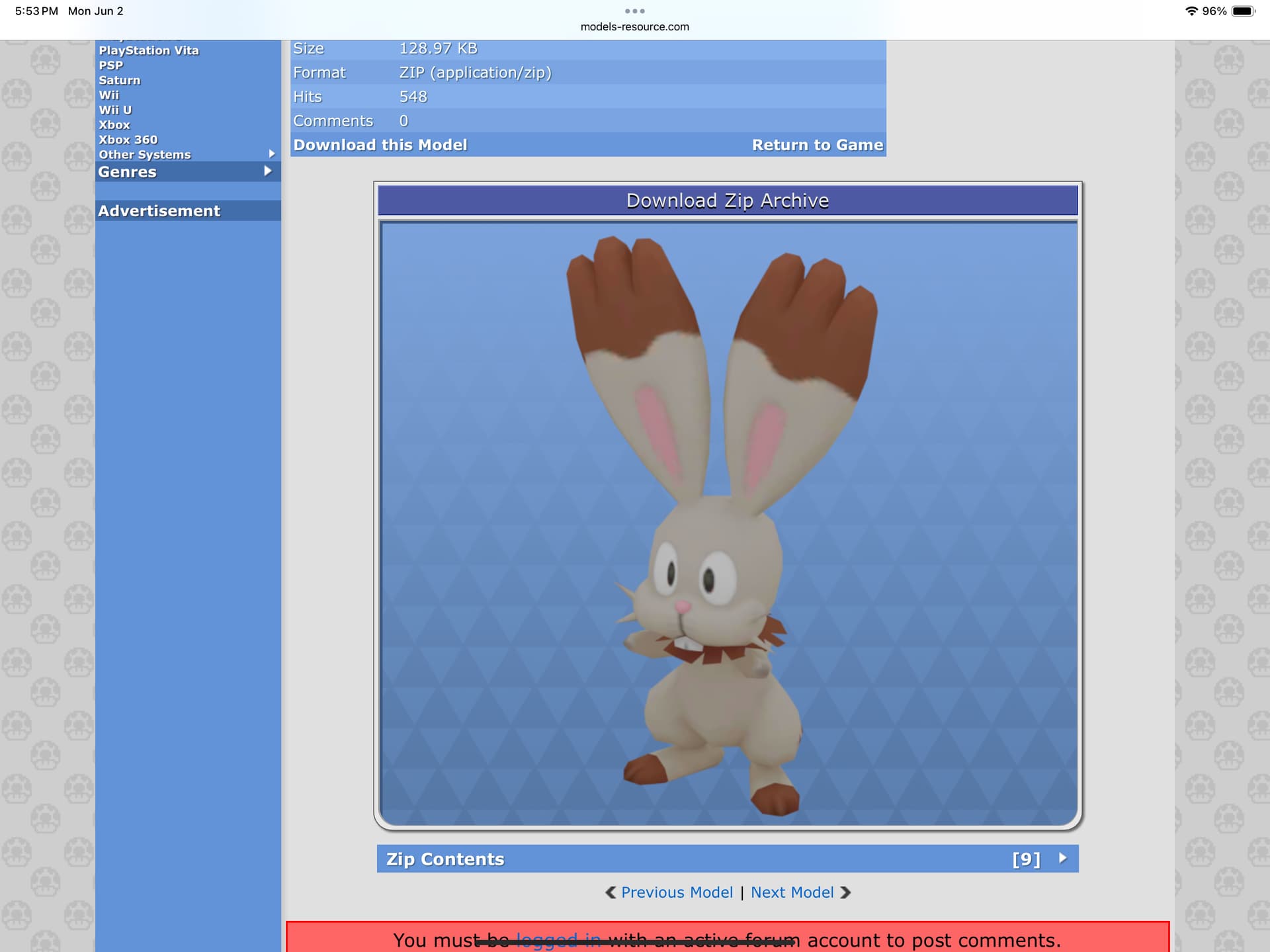Click the Bunnelby model preview image
1270x952 pixels.
(x=728, y=523)
